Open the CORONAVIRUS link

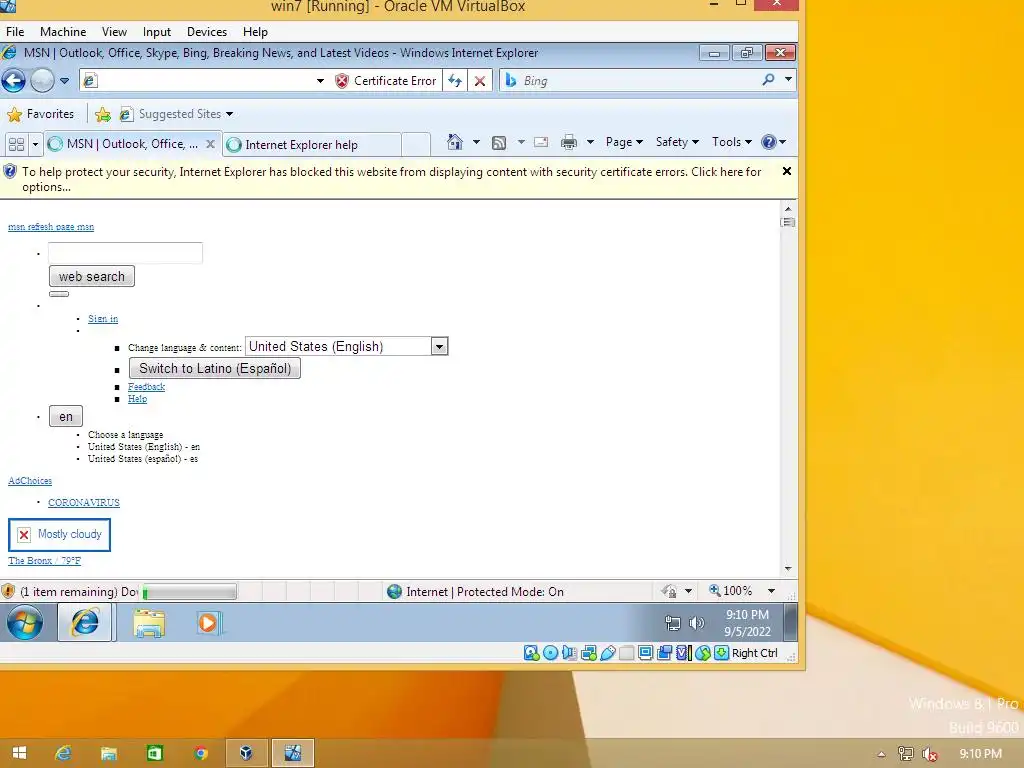coord(84,502)
